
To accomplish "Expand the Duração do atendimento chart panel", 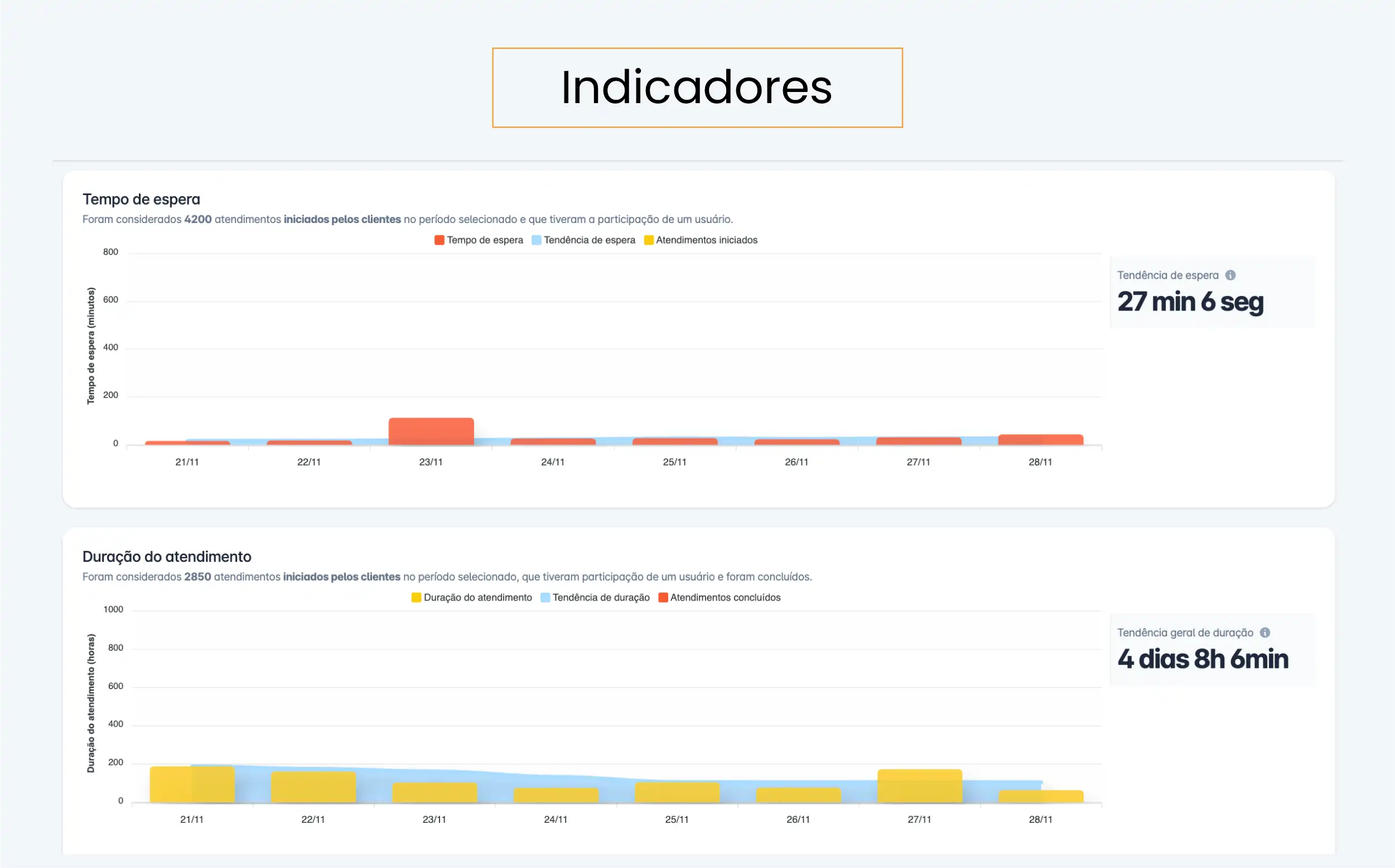I will click(167, 556).
